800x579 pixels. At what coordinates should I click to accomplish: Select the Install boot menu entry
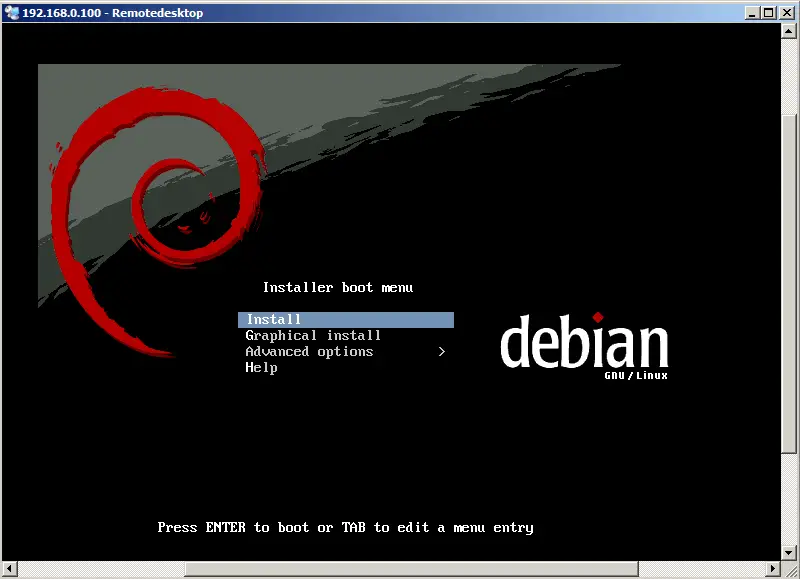[345, 320]
